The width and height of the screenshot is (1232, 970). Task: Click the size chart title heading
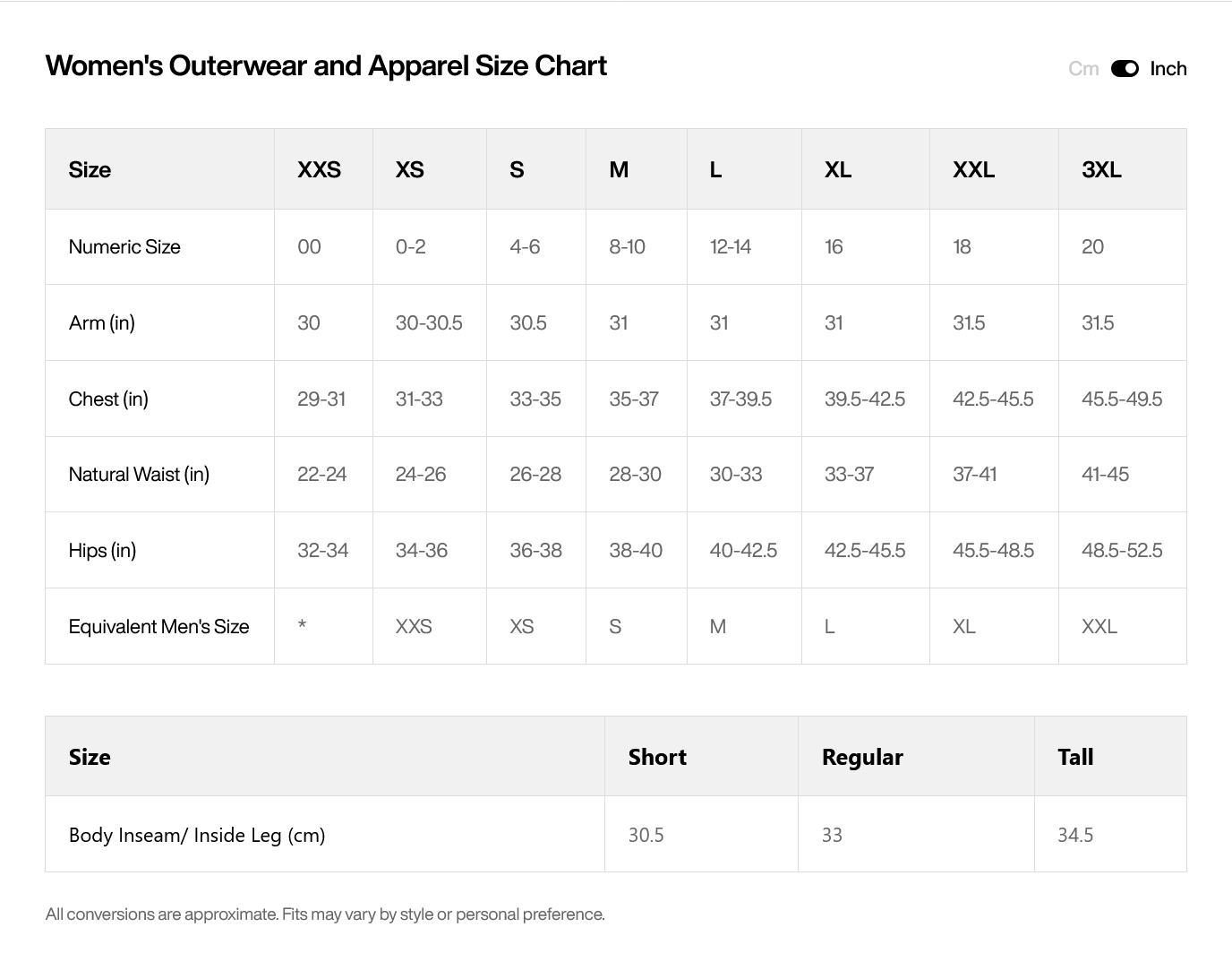click(x=326, y=65)
